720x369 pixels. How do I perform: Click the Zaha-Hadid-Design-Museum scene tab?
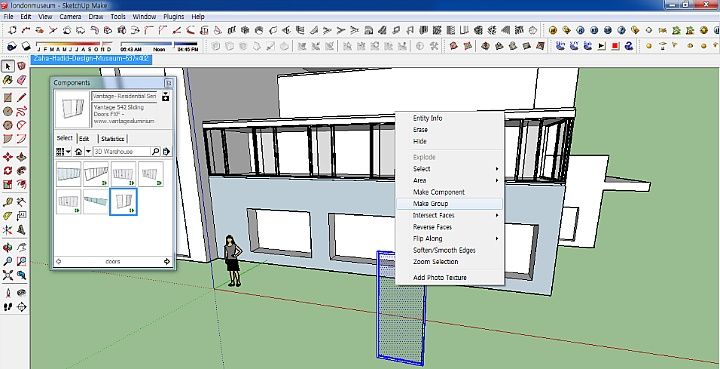[91, 59]
